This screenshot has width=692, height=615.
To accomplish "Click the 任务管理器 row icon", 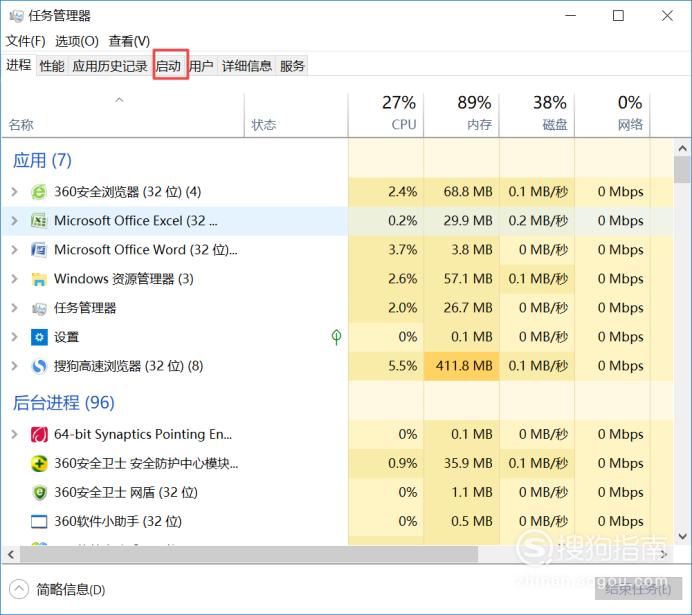I will coord(39,308).
